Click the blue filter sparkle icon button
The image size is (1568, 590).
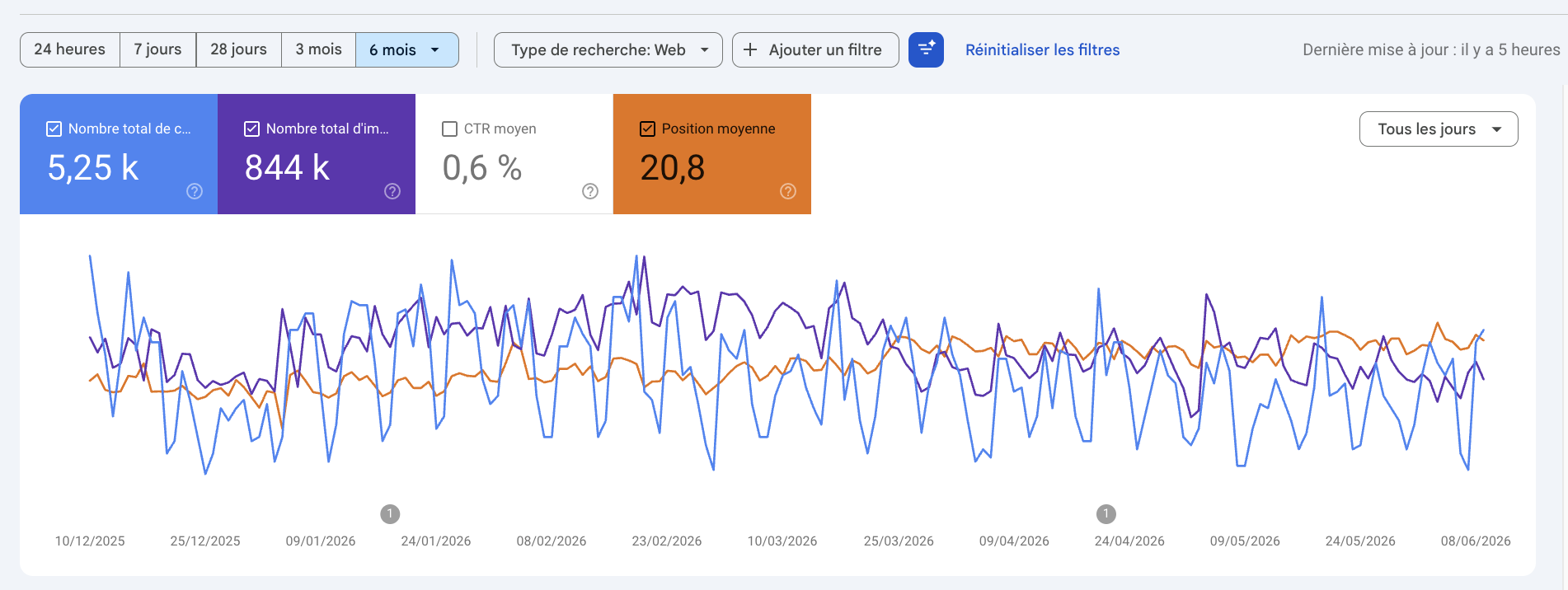(x=926, y=49)
